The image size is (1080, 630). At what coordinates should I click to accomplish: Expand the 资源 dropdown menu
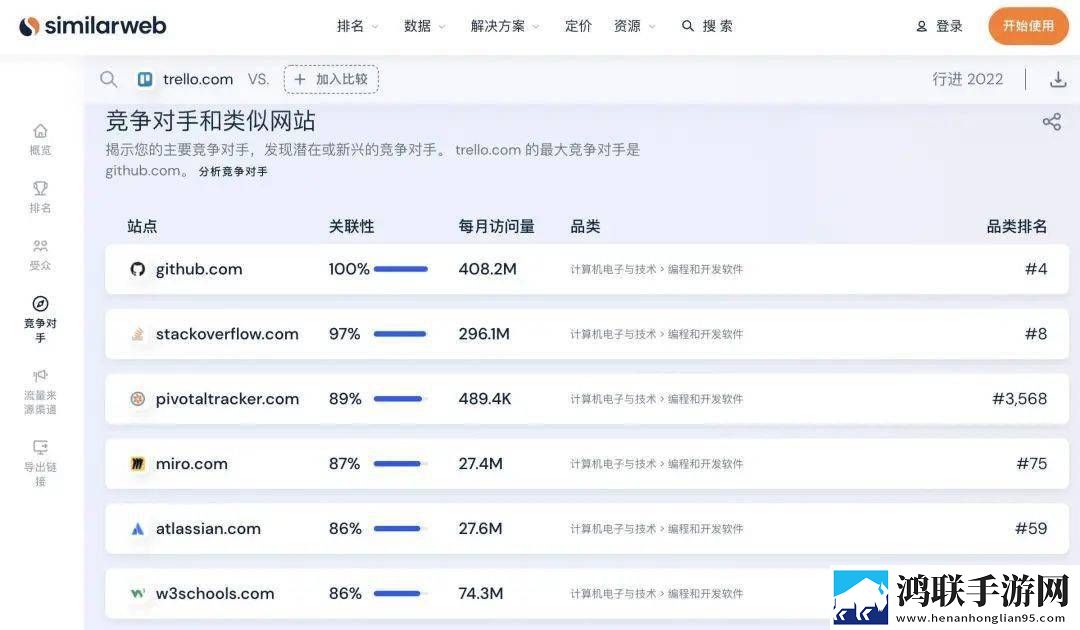[x=634, y=26]
